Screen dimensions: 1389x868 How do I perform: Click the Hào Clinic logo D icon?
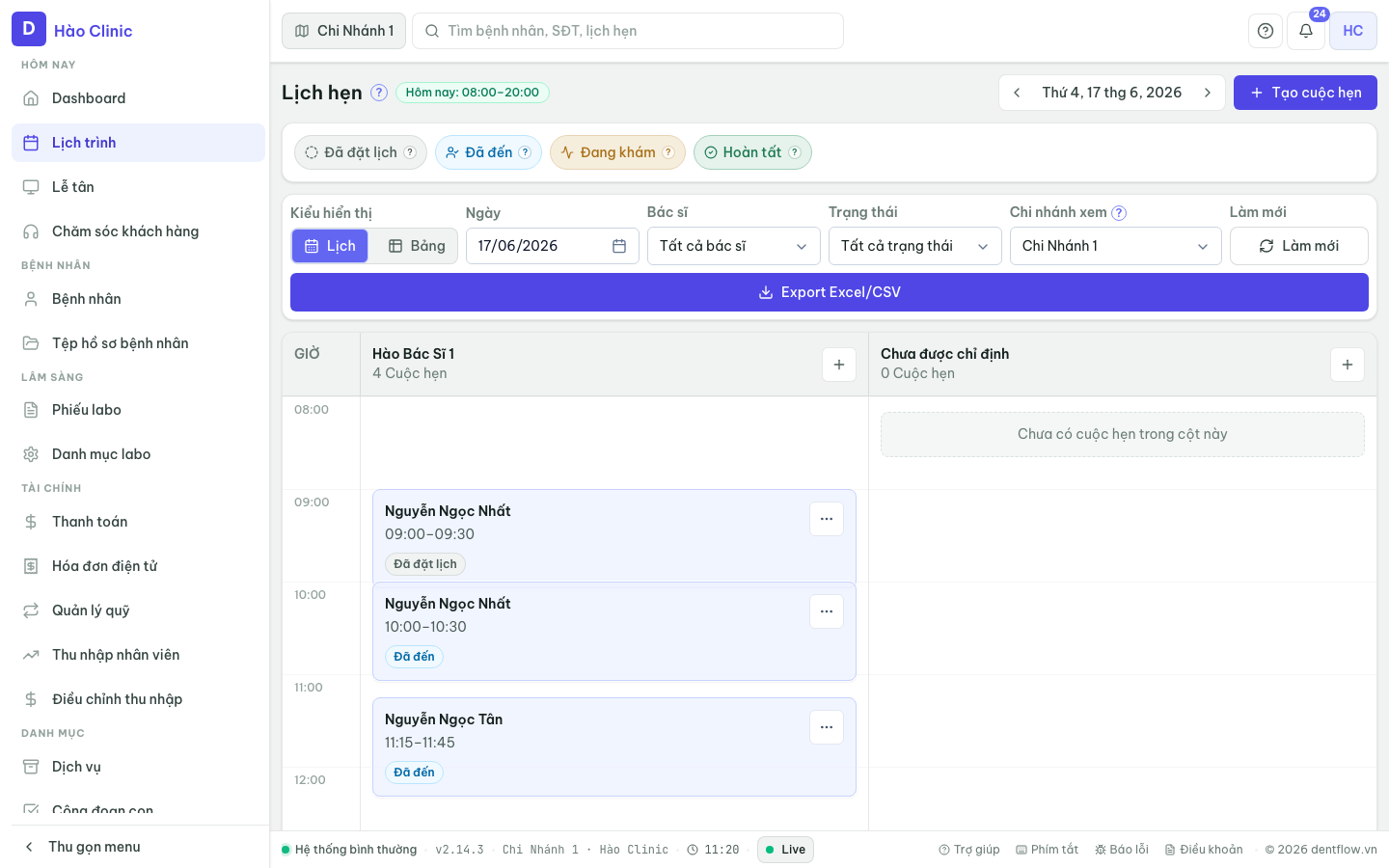coord(29,29)
